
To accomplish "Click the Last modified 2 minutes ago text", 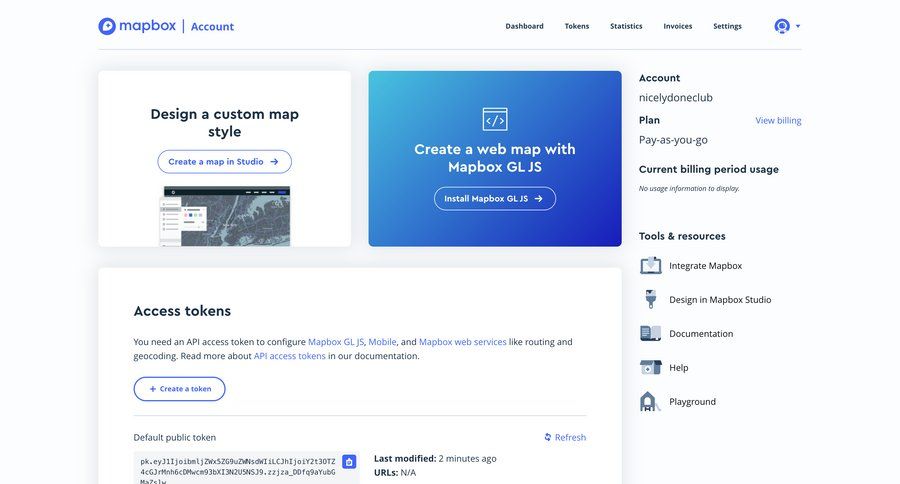I will coord(435,458).
